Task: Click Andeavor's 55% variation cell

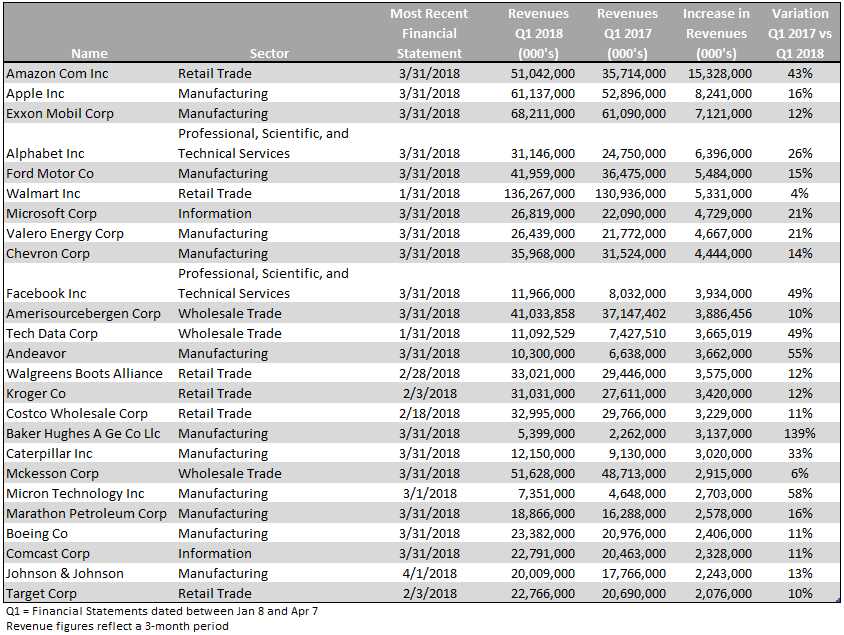Action: tap(800, 354)
